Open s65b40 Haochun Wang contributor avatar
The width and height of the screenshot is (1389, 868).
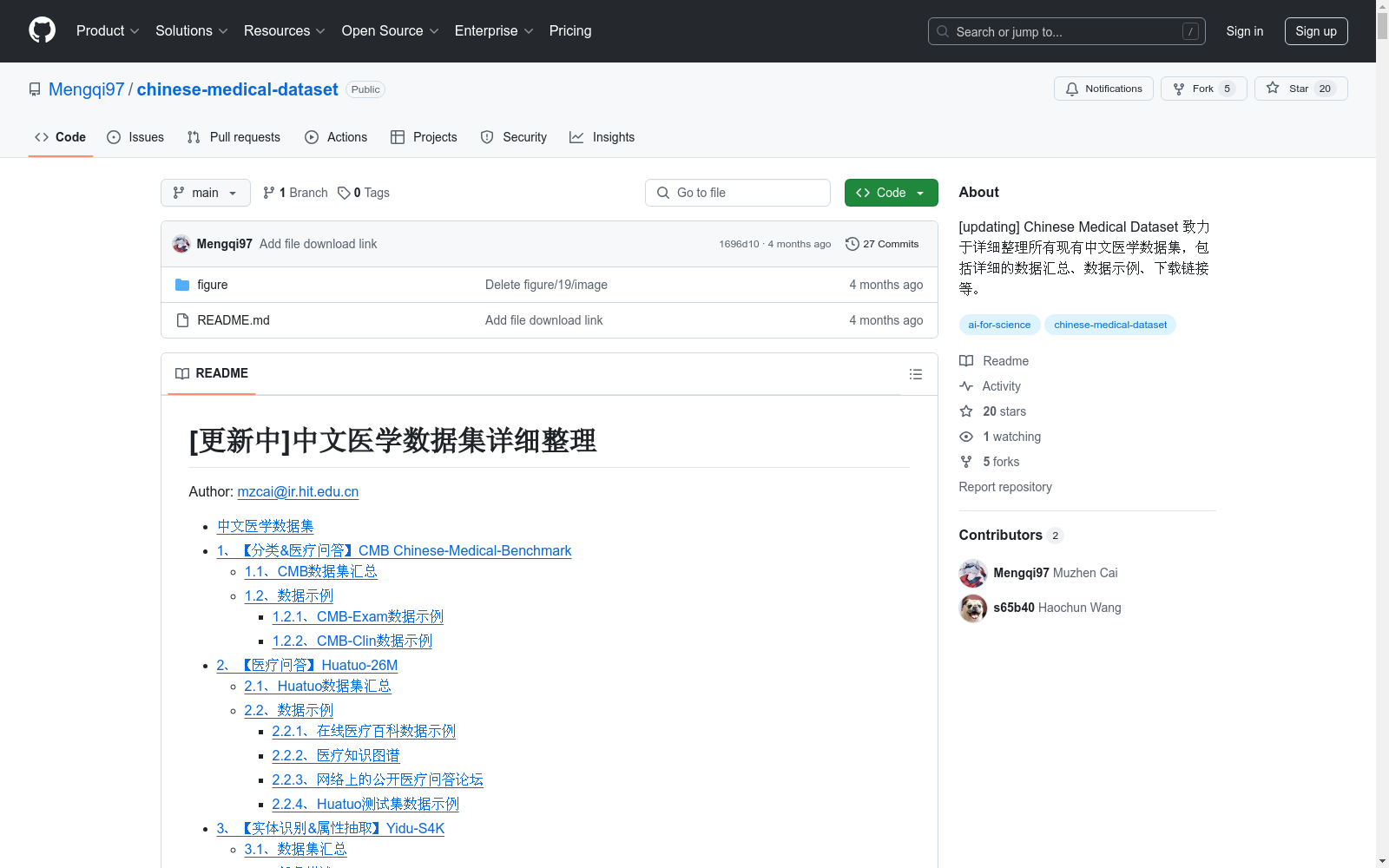click(973, 608)
